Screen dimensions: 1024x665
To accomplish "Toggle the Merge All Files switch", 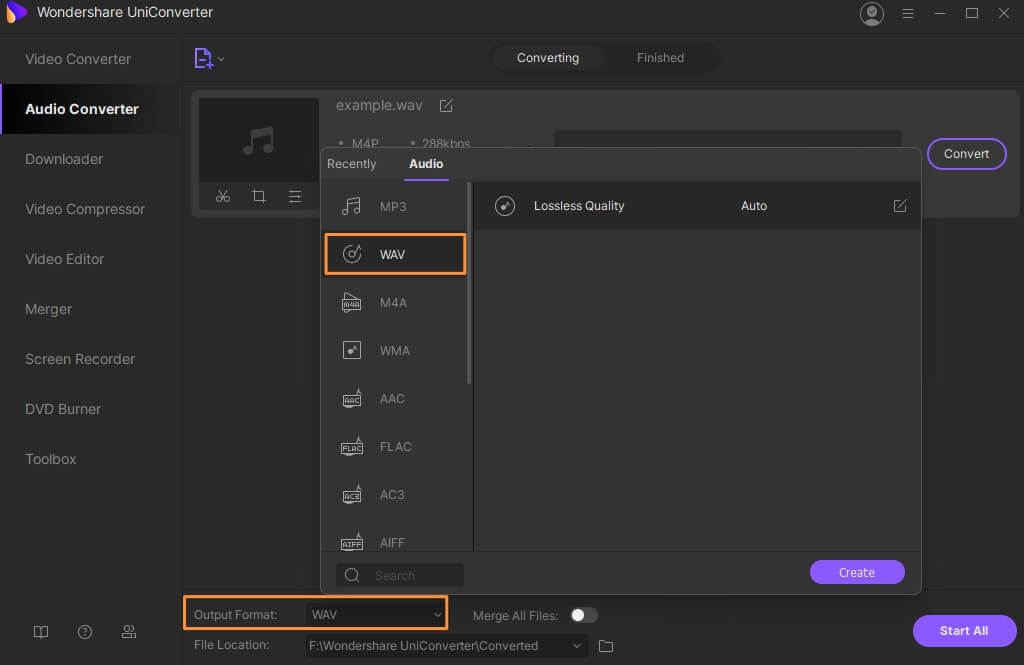I will coord(583,615).
